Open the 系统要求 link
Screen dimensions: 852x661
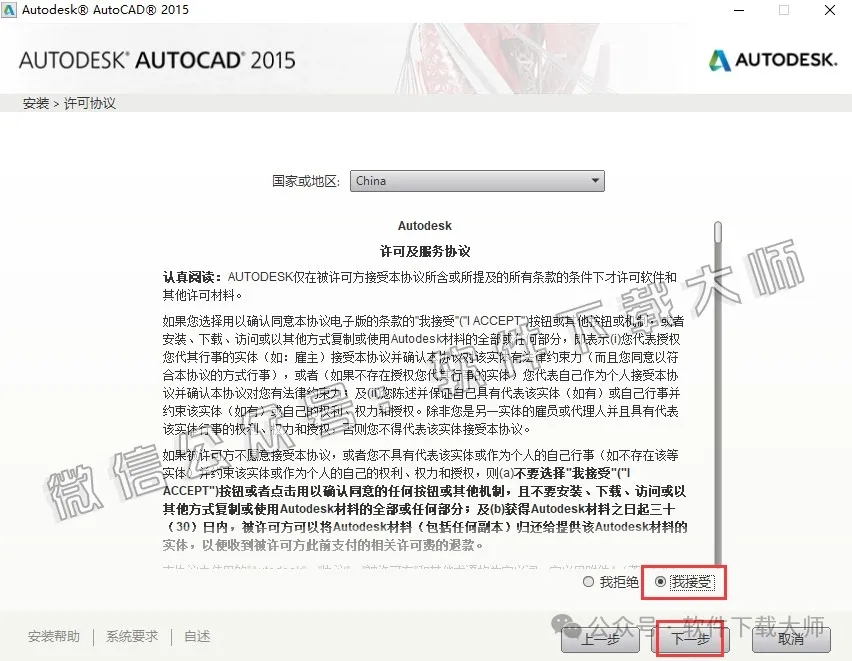pyautogui.click(x=131, y=635)
